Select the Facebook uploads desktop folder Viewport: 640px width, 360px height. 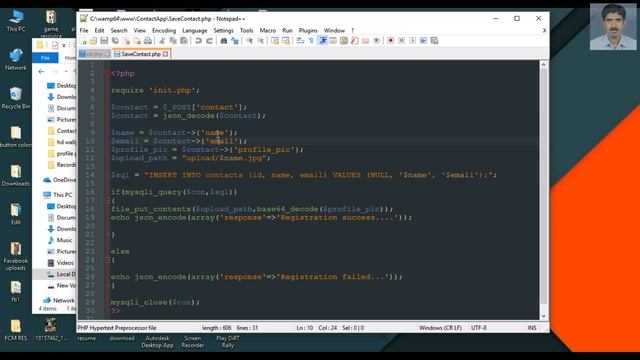coord(16,256)
